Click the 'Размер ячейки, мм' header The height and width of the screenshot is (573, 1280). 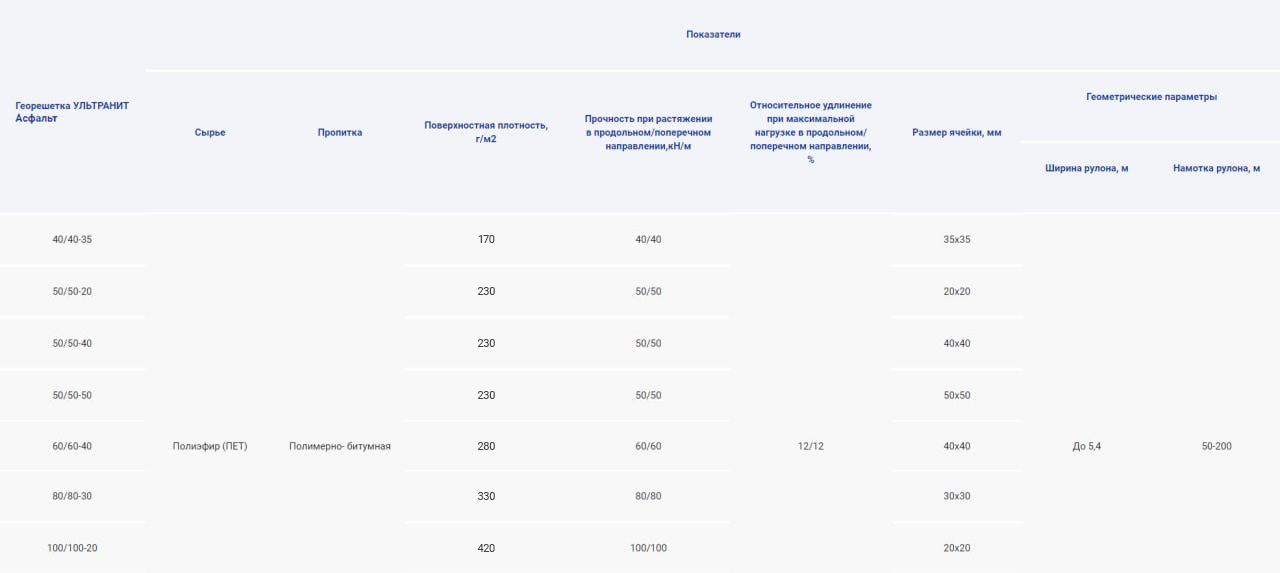point(957,132)
